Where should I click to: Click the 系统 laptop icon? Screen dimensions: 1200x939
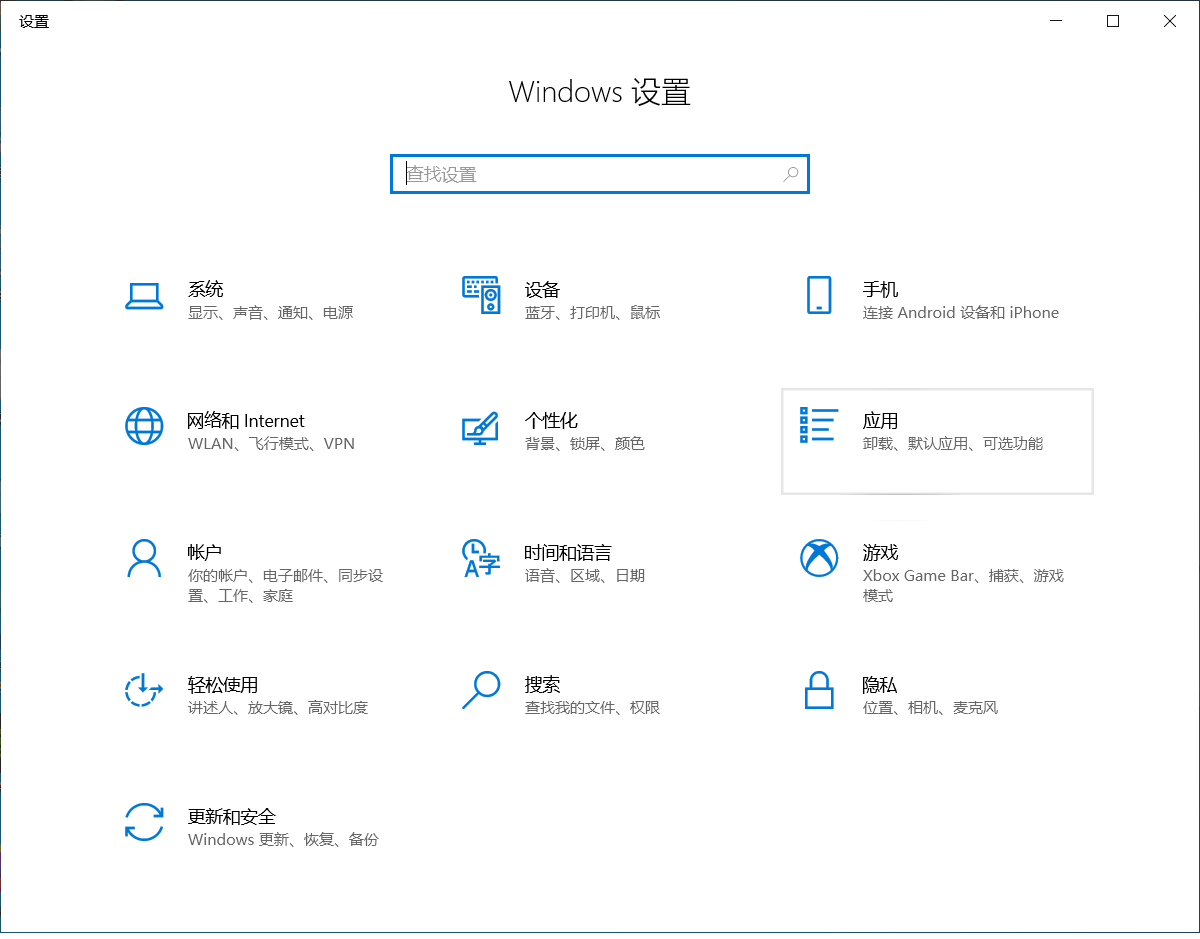[144, 296]
